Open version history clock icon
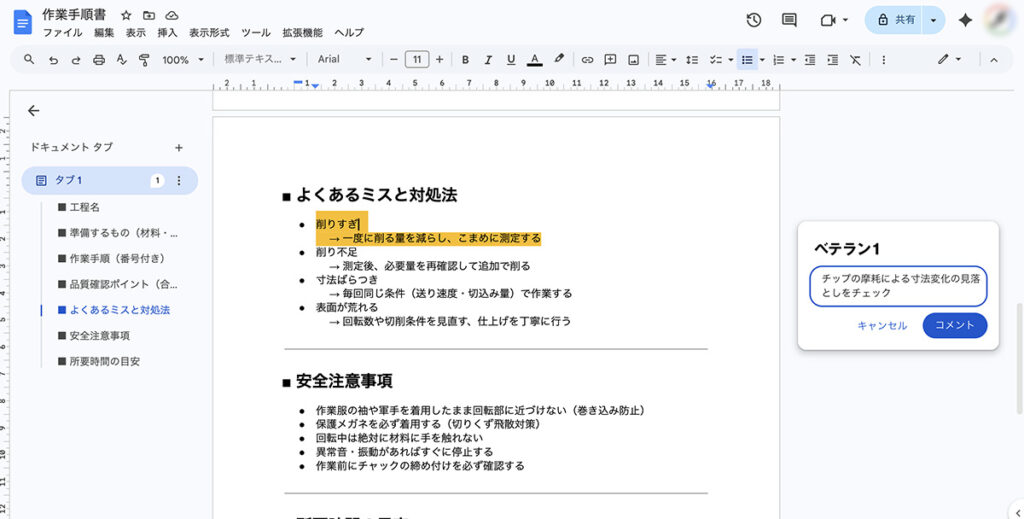 pos(754,20)
